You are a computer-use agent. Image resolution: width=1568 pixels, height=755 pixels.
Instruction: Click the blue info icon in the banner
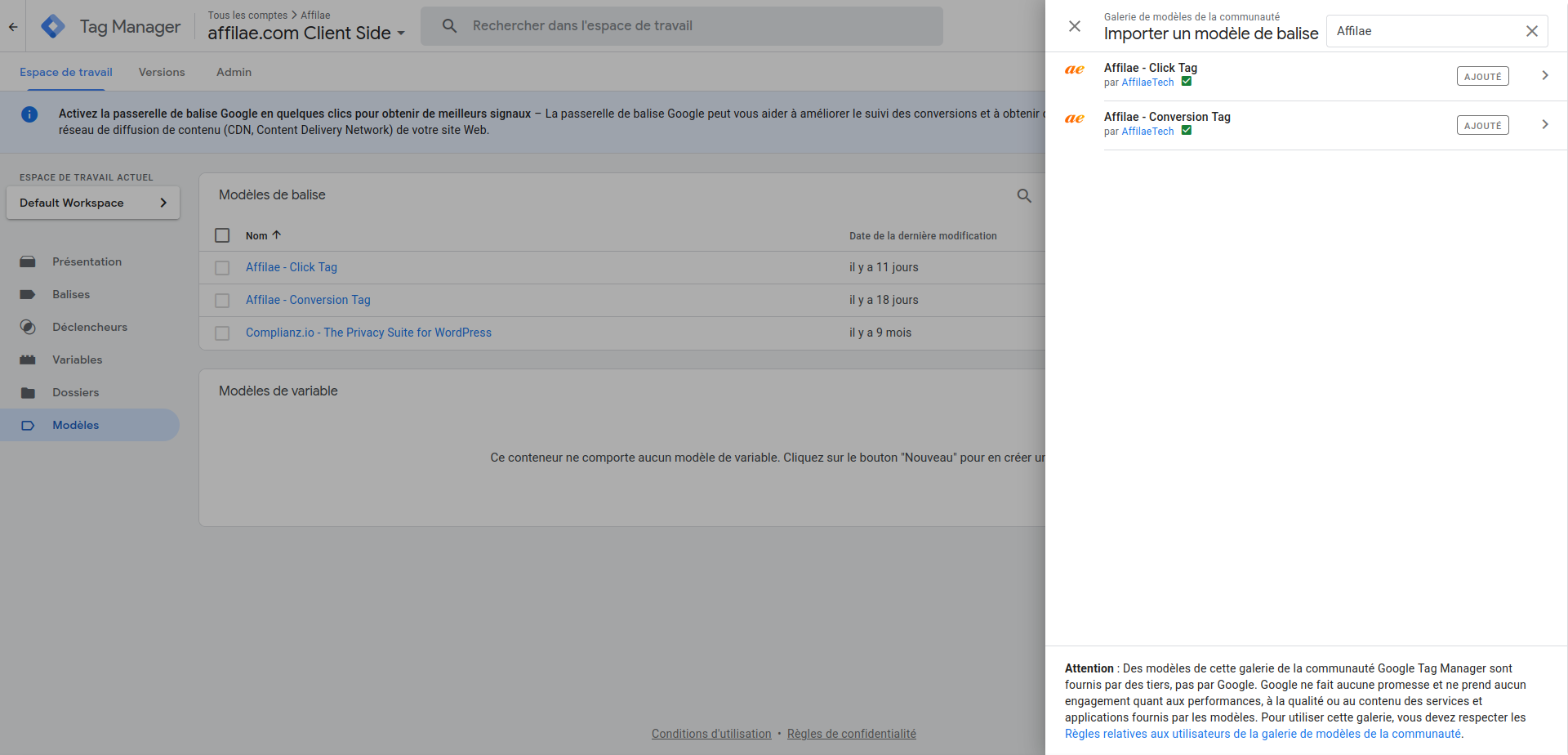[29, 114]
